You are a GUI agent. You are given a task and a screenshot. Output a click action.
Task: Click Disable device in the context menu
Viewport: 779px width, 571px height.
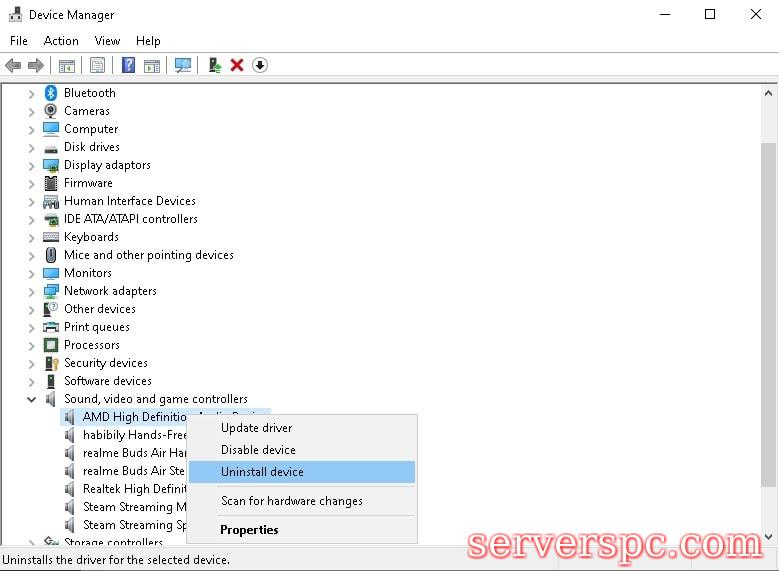(258, 450)
